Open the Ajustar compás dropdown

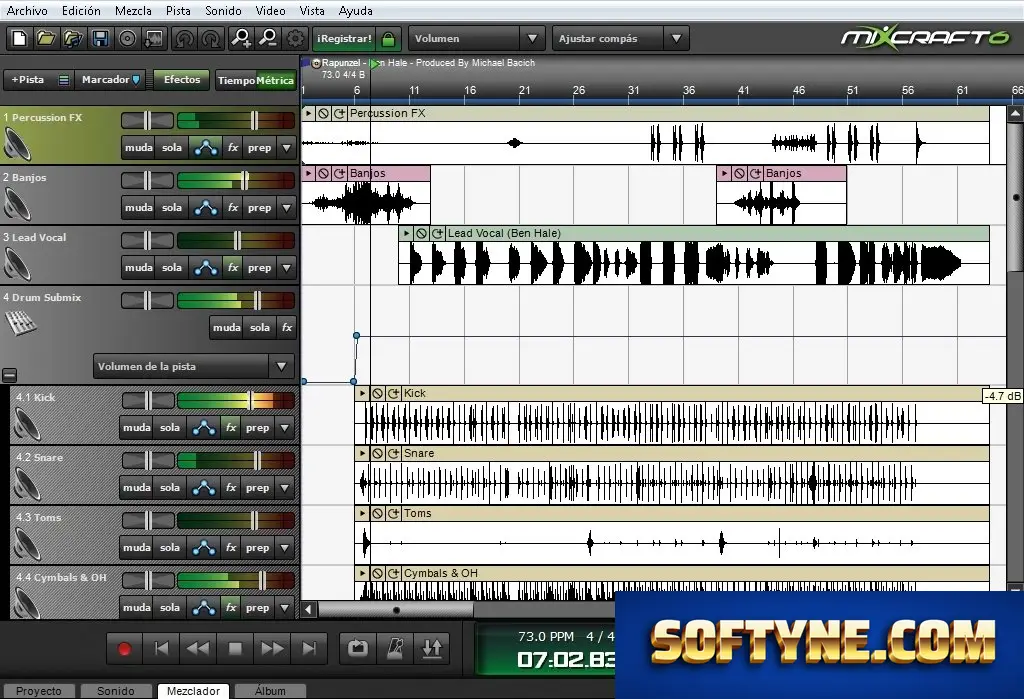[620, 39]
